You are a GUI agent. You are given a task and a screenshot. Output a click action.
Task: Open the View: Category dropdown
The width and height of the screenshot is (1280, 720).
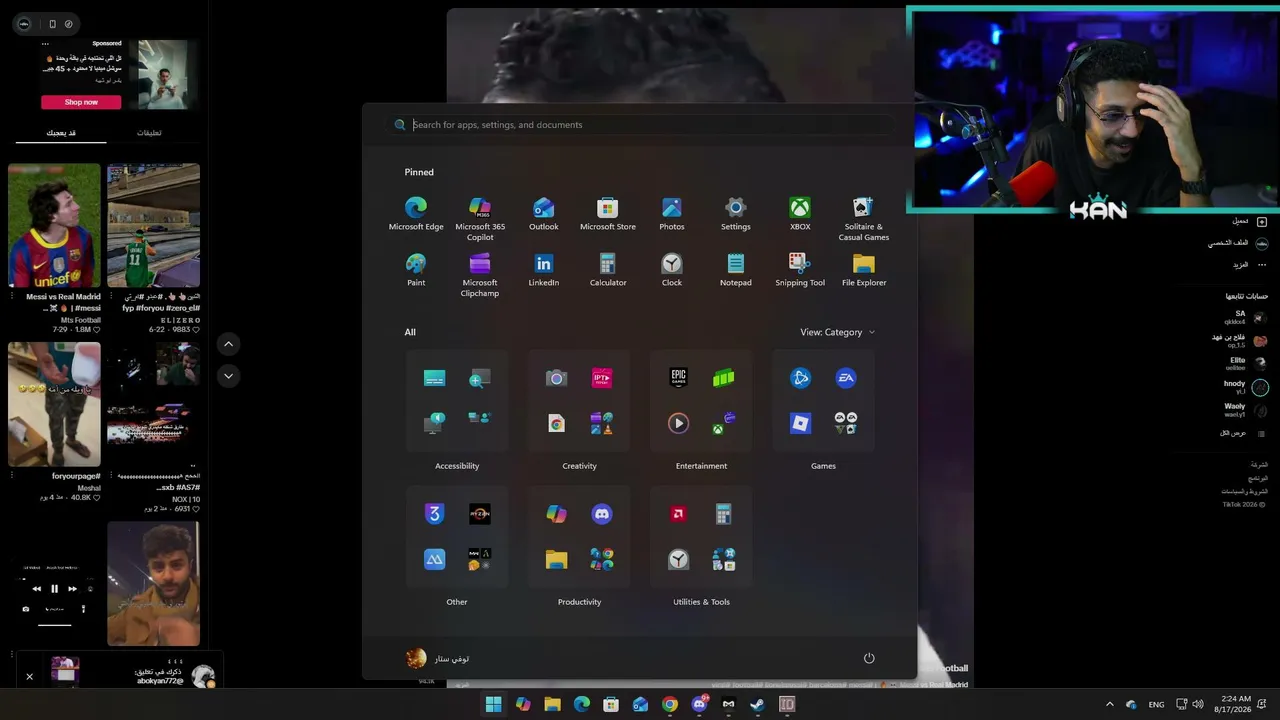coord(837,332)
